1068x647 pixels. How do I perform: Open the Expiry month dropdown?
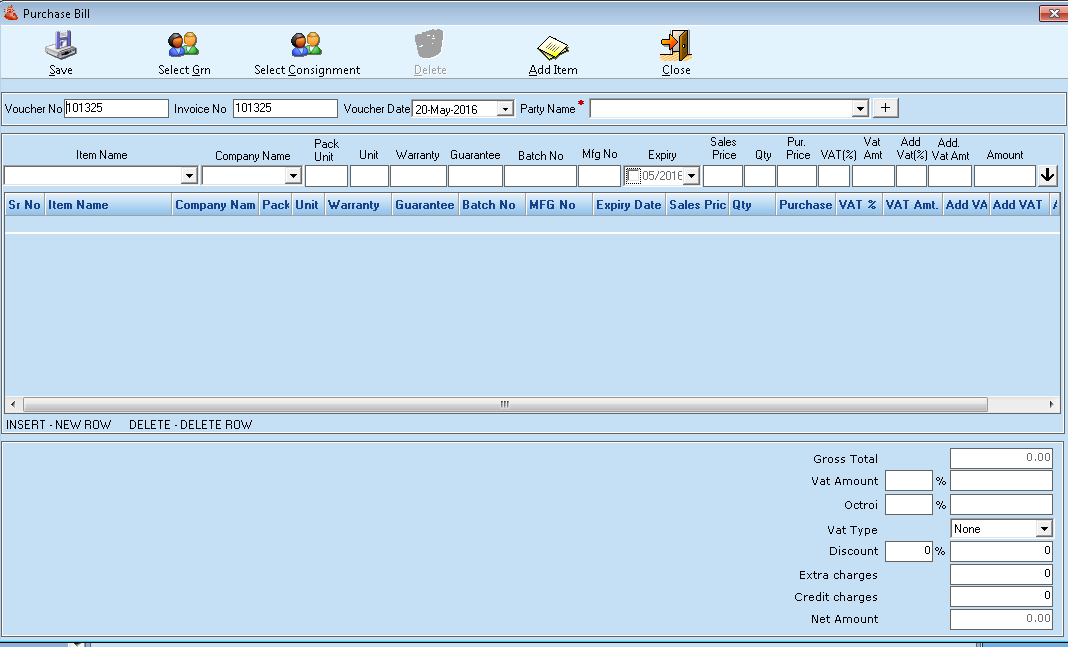pyautogui.click(x=690, y=174)
